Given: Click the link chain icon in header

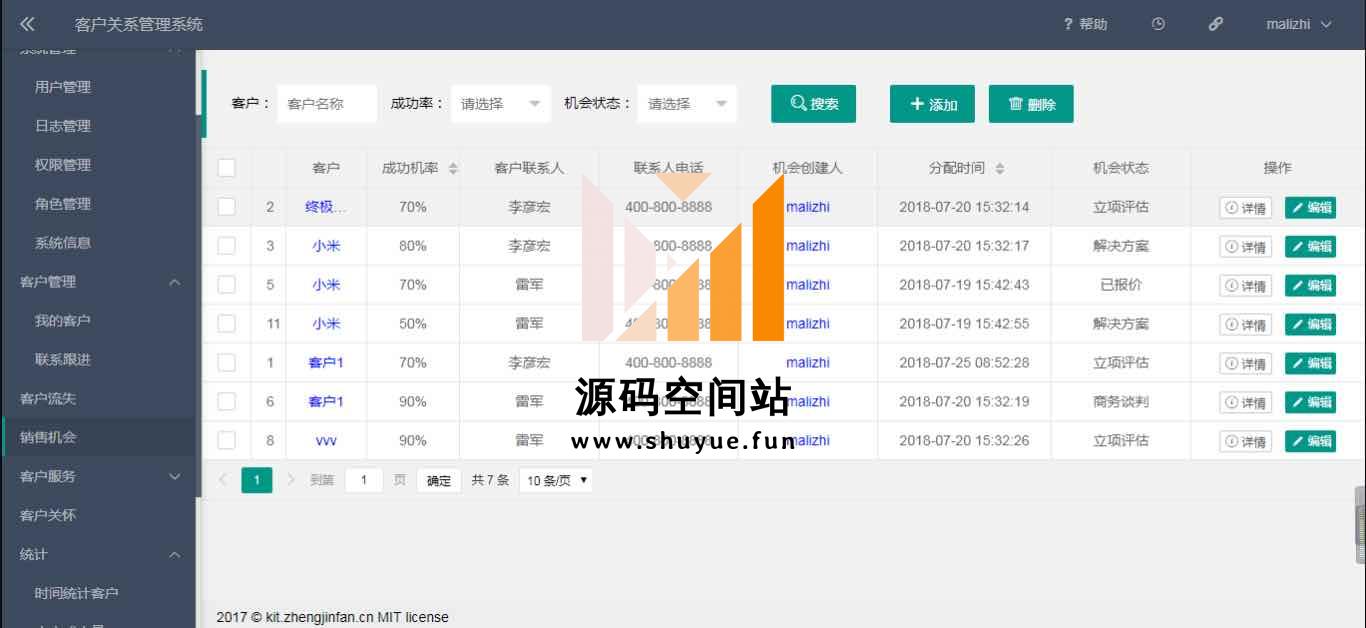Looking at the screenshot, I should pyautogui.click(x=1216, y=24).
